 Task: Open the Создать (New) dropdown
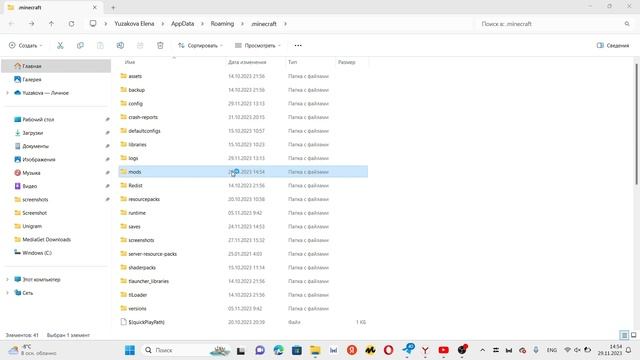(25, 45)
